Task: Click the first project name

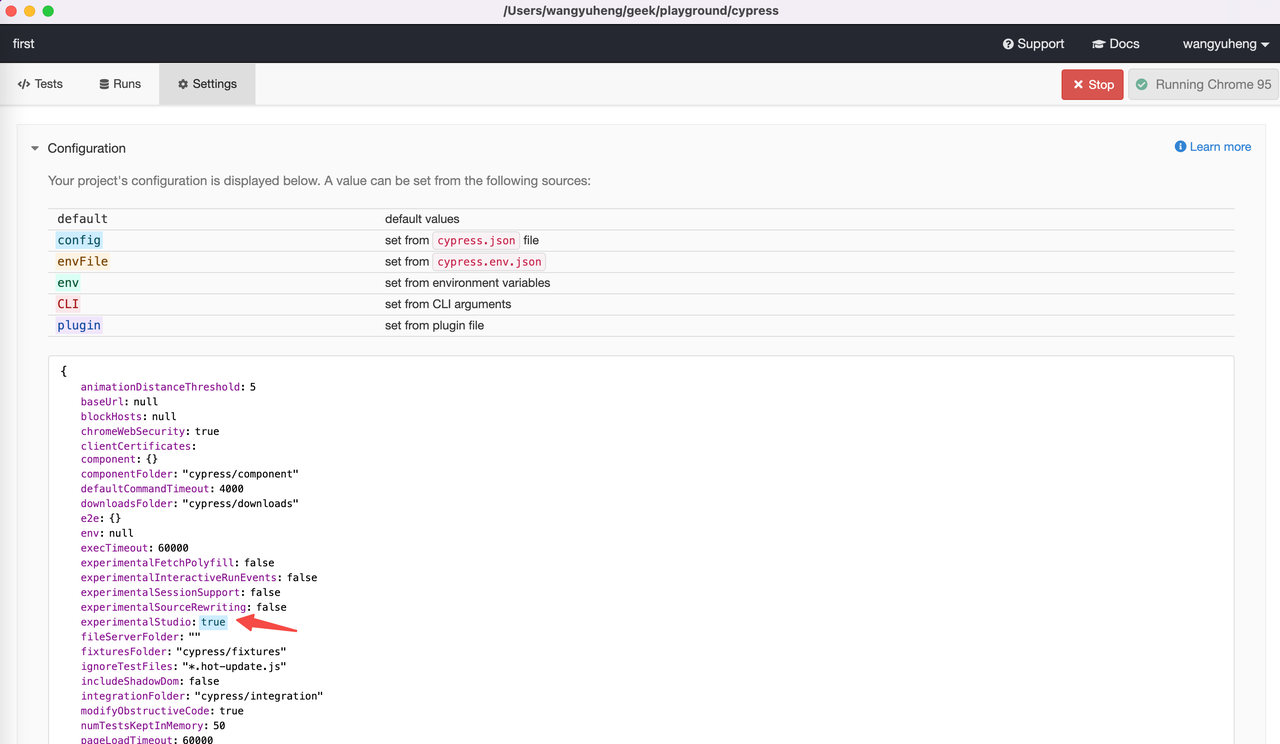Action: pos(24,44)
